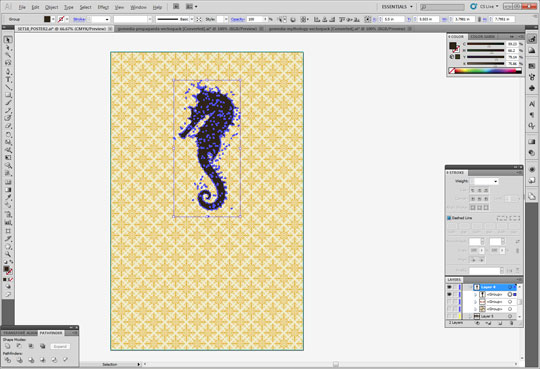Select the Rotate tool
540x369 pixels.
pyautogui.click(x=8, y=134)
